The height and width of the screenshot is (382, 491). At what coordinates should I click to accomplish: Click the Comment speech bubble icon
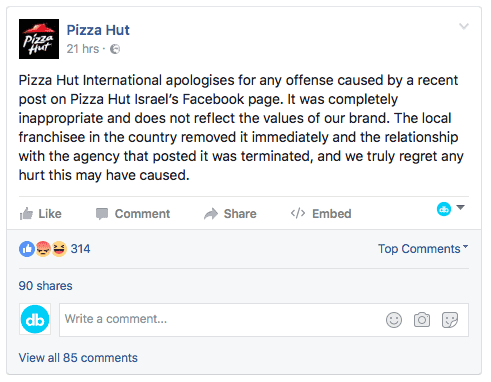(x=102, y=214)
